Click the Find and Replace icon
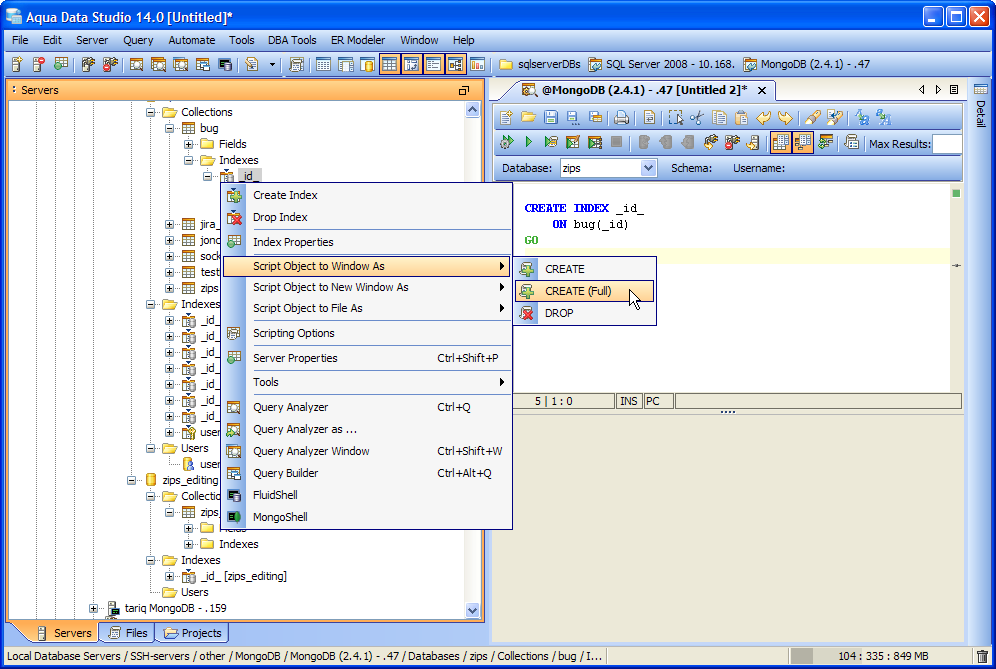 [x=834, y=118]
